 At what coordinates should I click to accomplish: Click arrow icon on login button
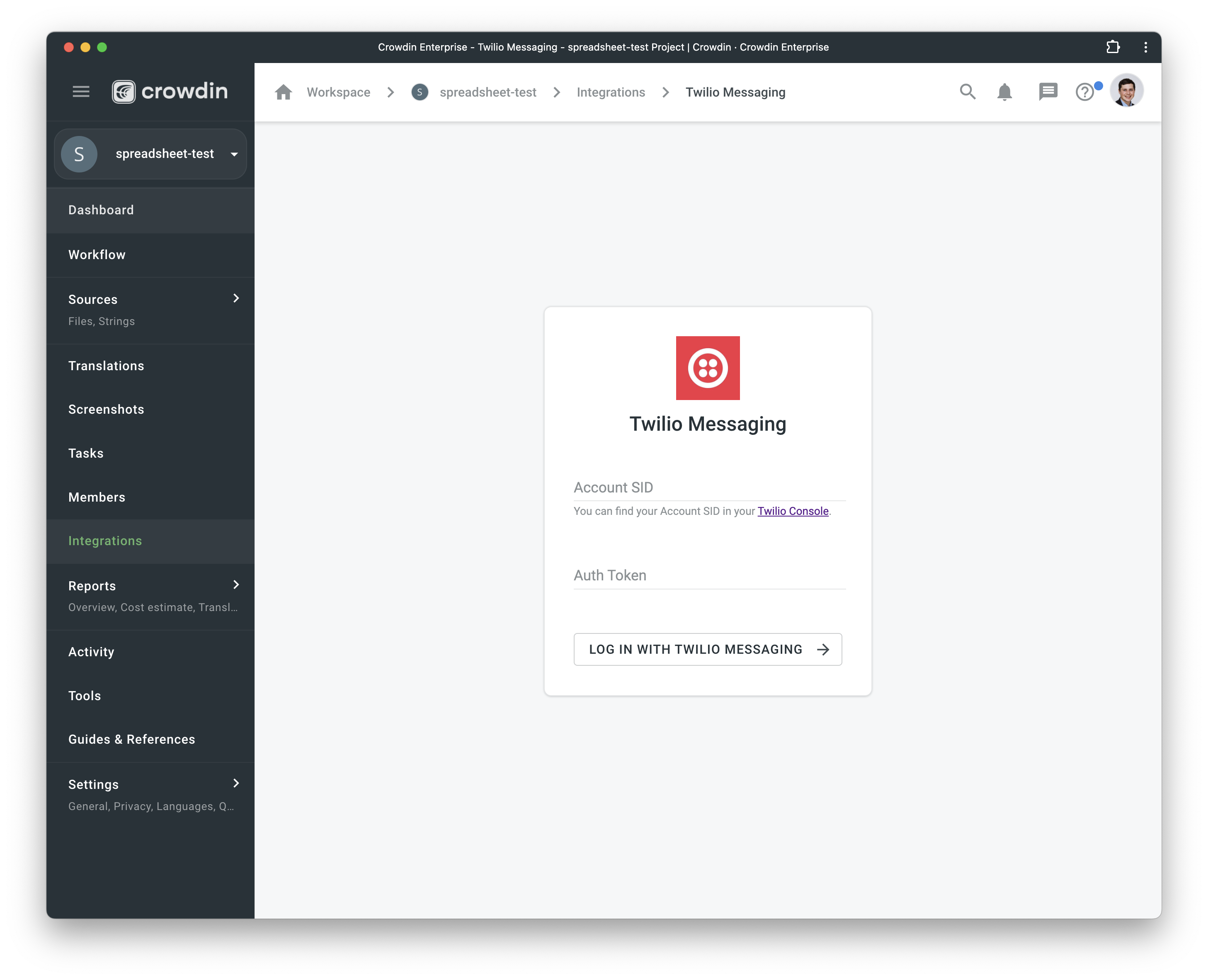823,649
